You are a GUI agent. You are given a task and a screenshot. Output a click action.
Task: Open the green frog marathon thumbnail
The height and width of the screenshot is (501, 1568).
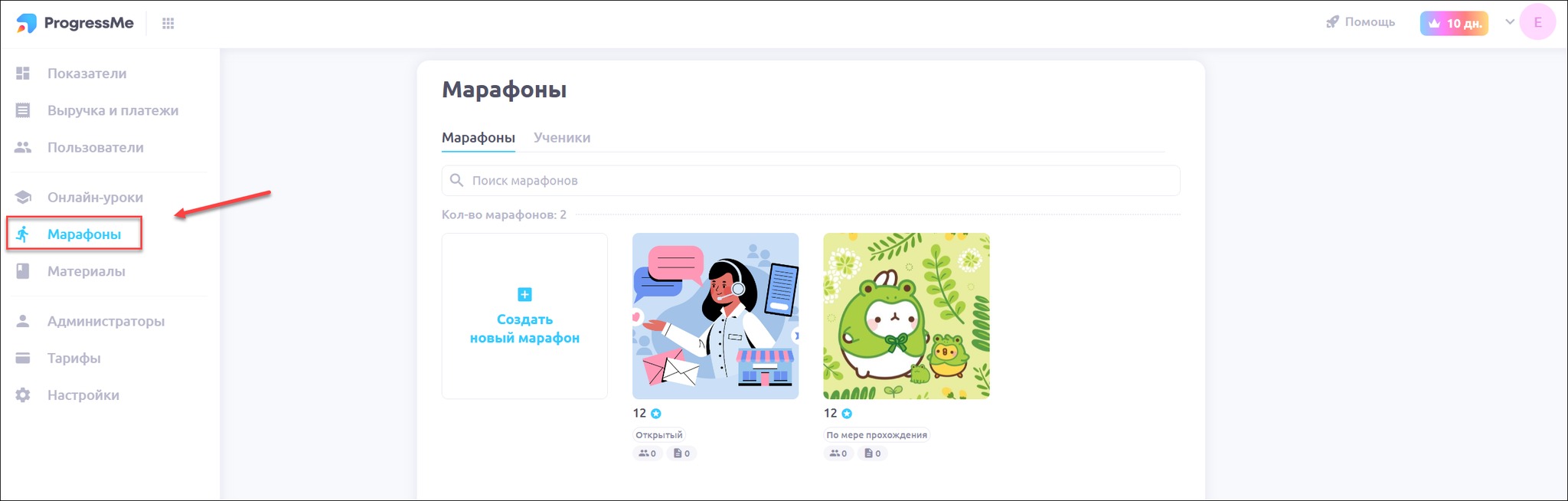pos(906,316)
